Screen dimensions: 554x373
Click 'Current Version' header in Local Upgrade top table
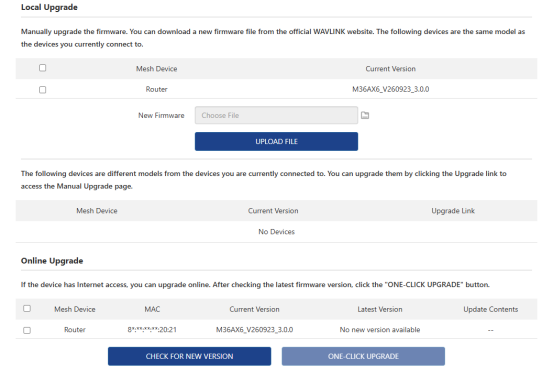point(390,69)
